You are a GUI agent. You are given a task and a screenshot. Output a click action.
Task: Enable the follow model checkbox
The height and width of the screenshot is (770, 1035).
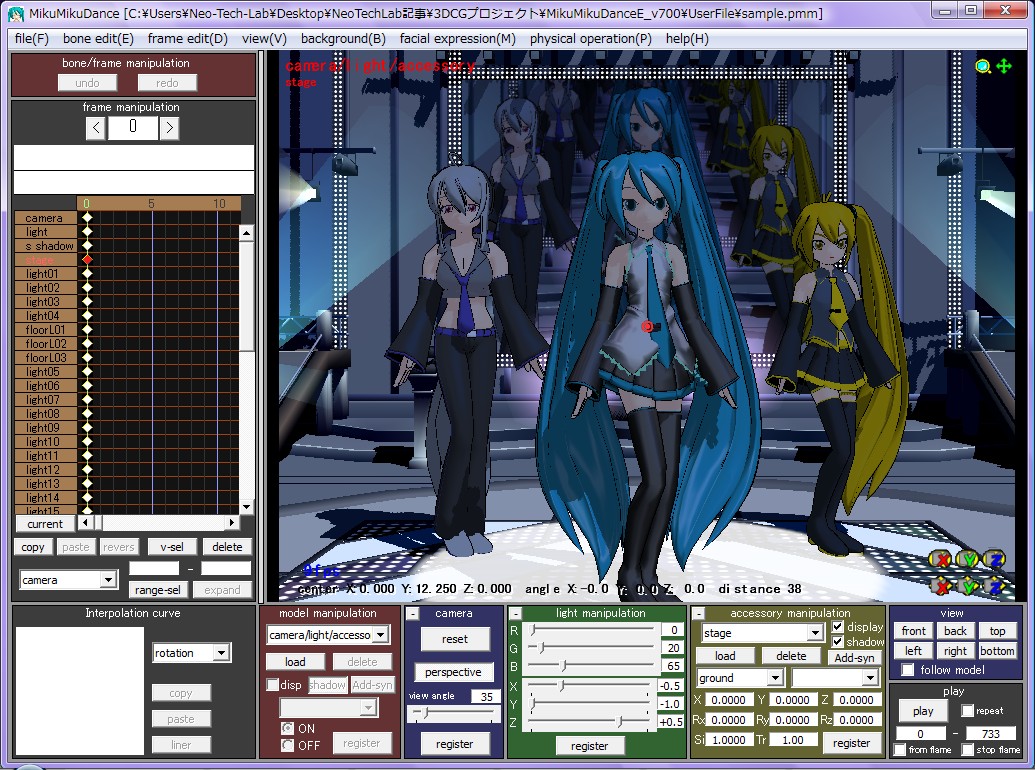click(908, 670)
